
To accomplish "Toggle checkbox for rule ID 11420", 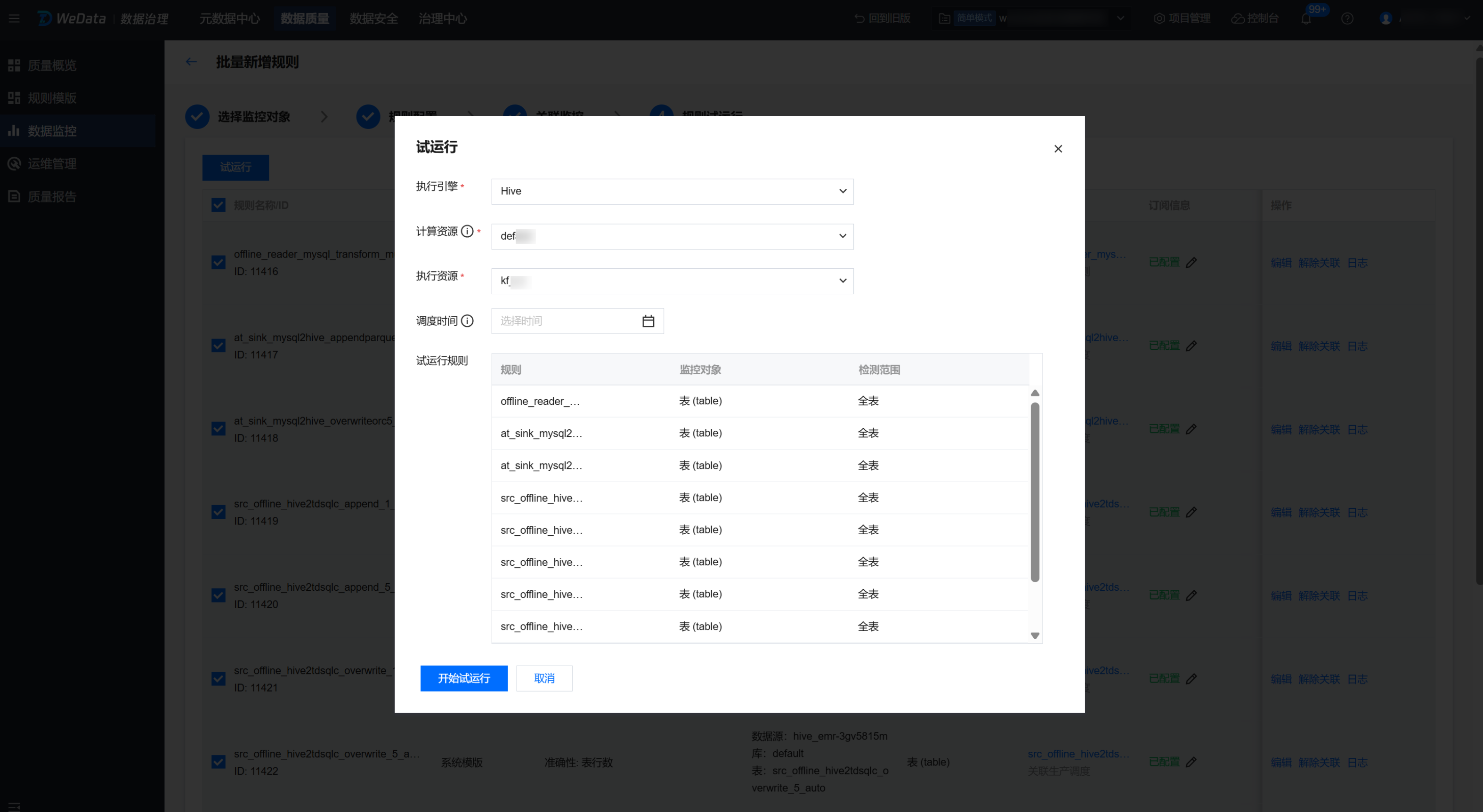I will 218,595.
